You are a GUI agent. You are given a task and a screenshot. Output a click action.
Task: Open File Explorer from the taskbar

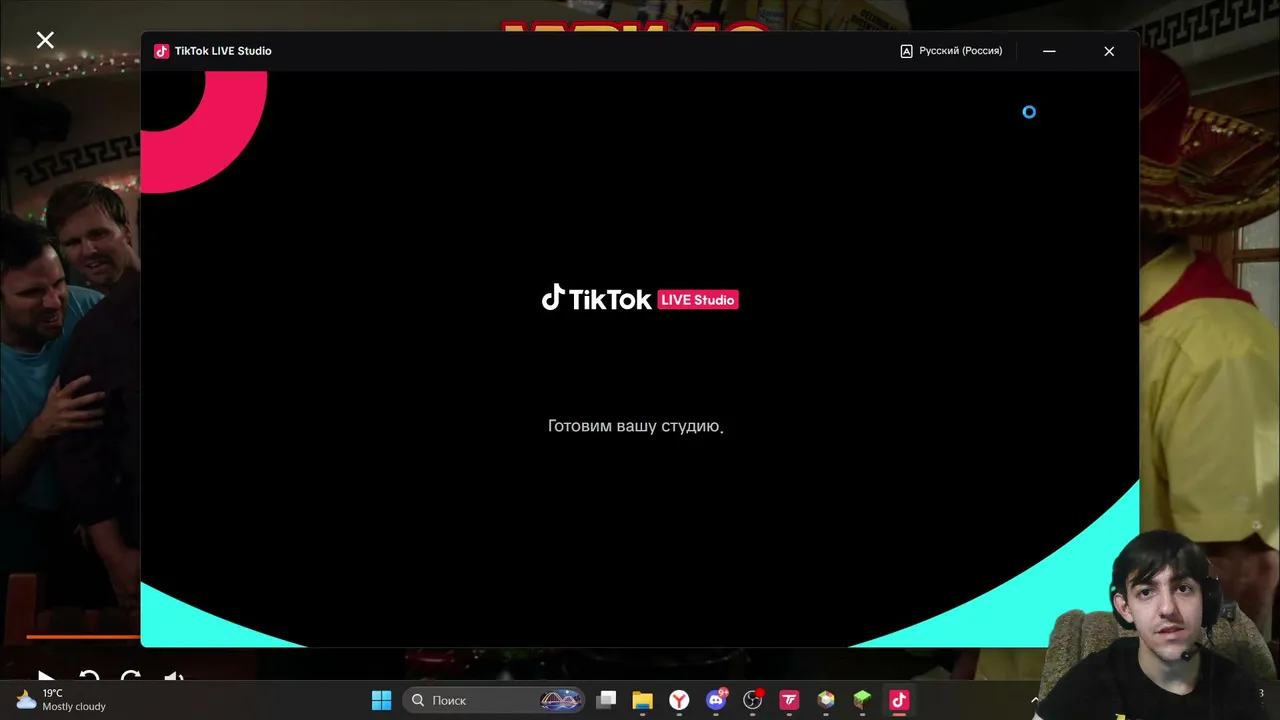click(x=642, y=700)
